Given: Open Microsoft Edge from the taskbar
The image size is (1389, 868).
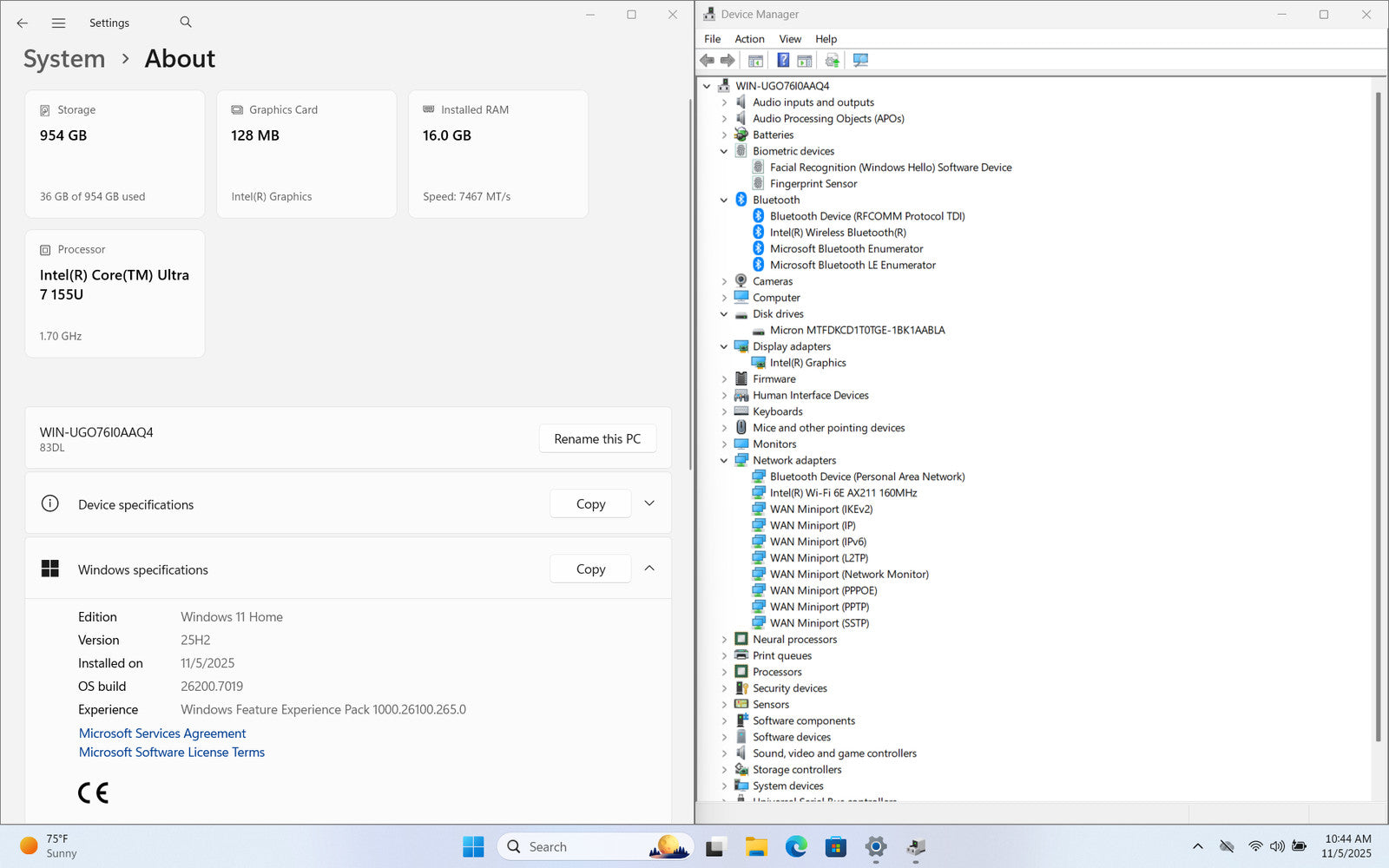Looking at the screenshot, I should coord(795,846).
